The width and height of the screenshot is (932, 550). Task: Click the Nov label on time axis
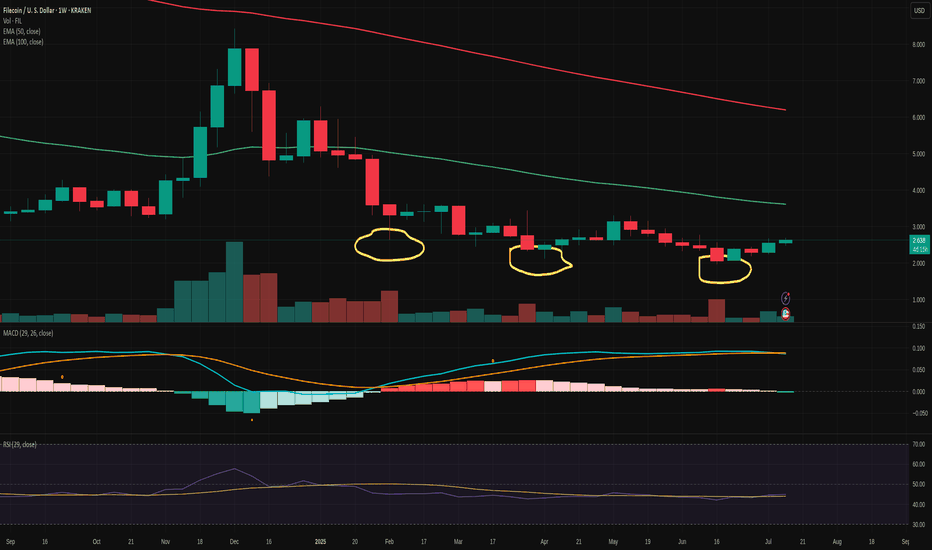pyautogui.click(x=165, y=542)
